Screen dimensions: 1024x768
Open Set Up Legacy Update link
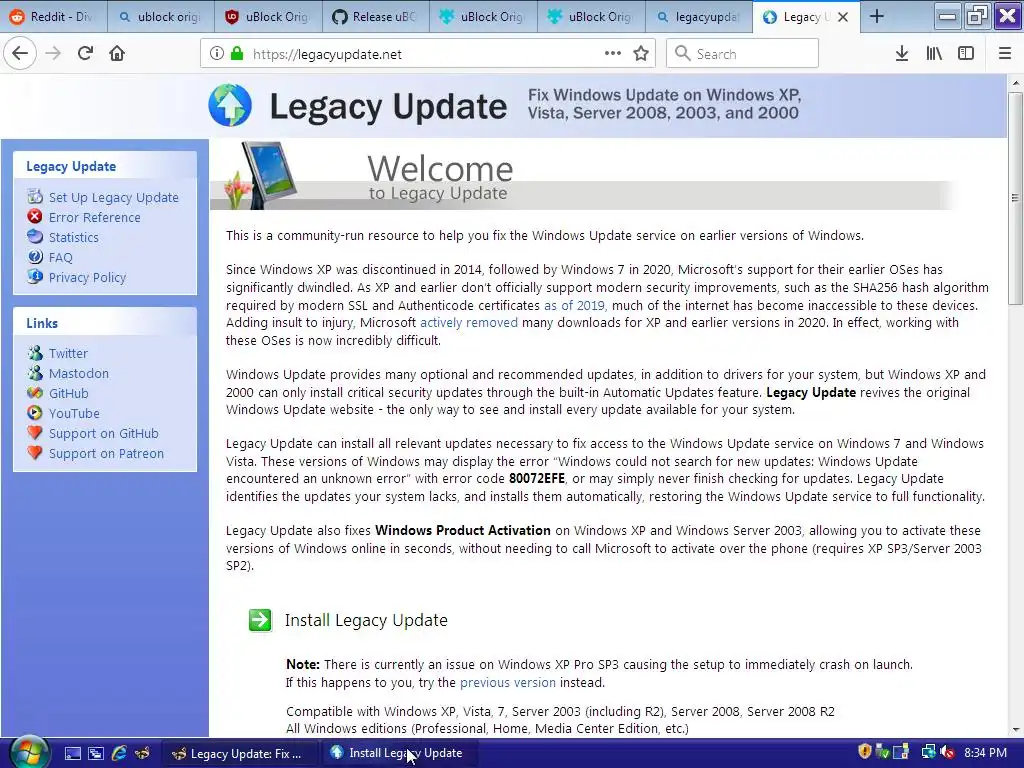click(x=114, y=197)
